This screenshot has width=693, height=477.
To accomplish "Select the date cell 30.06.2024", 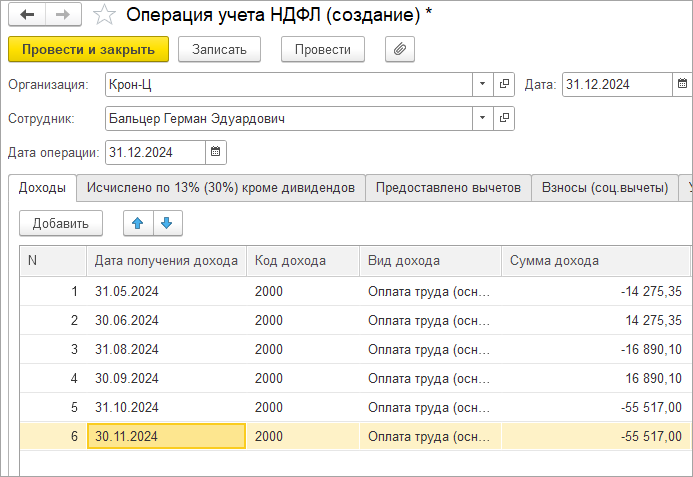I will 166,320.
